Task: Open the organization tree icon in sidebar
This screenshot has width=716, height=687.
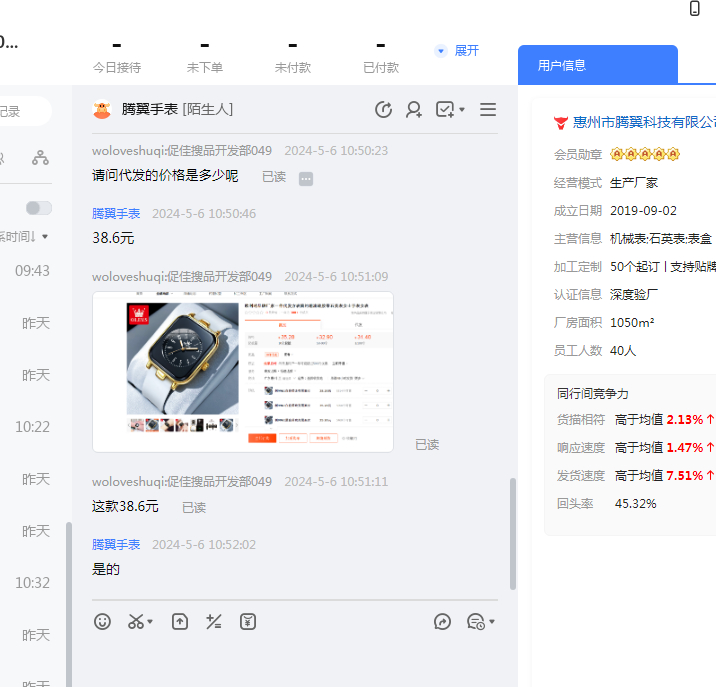Action: [40, 157]
